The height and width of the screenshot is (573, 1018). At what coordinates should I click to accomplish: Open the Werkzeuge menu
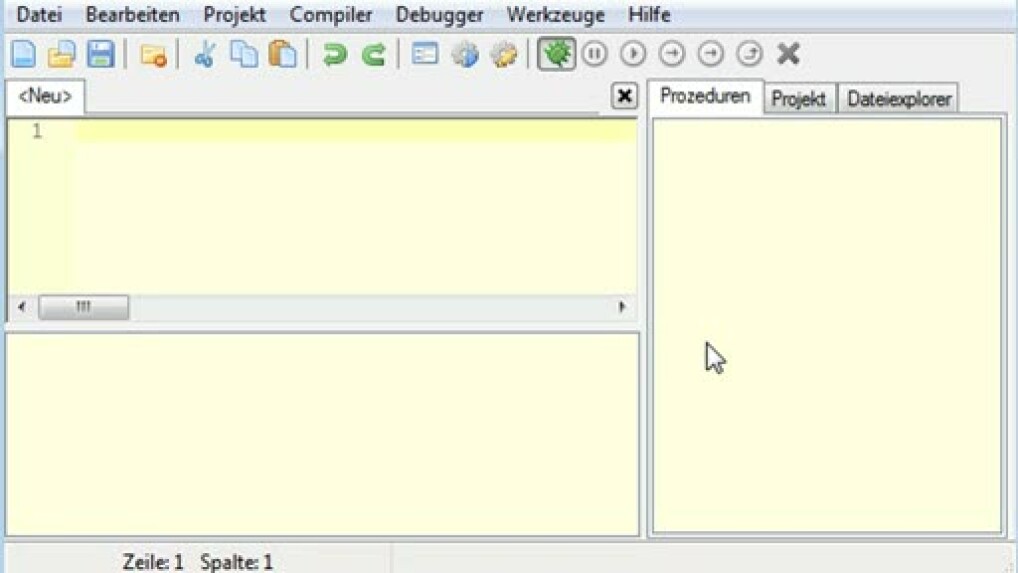click(x=555, y=16)
